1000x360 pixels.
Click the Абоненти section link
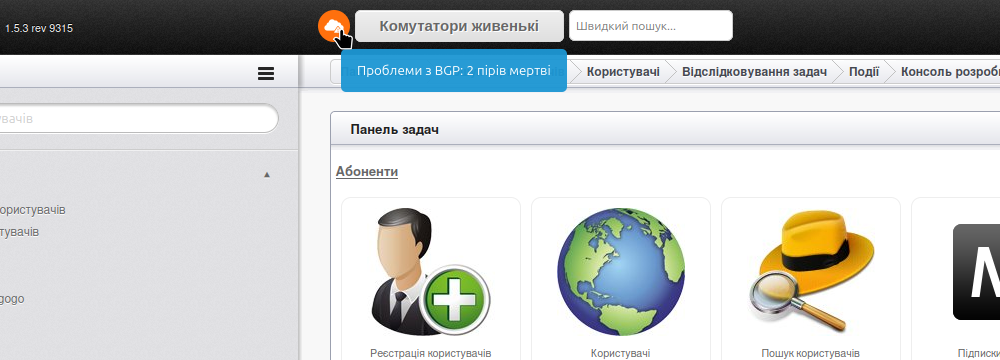[x=367, y=172]
